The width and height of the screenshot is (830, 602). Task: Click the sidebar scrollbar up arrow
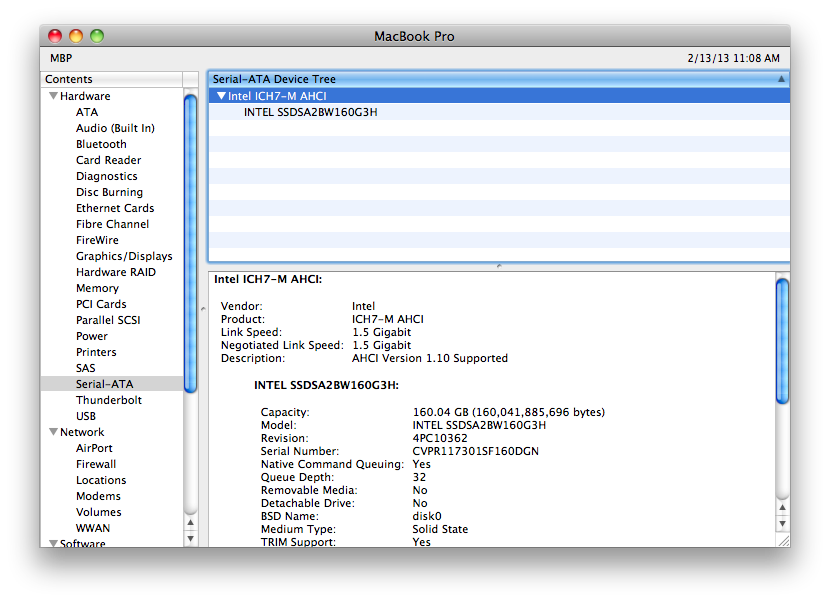click(x=191, y=523)
